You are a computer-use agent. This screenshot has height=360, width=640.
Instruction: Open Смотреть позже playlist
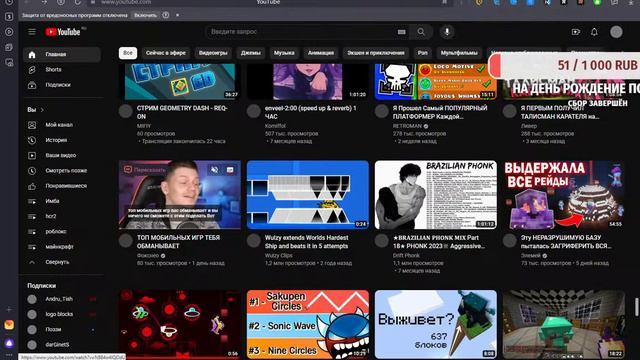point(62,171)
